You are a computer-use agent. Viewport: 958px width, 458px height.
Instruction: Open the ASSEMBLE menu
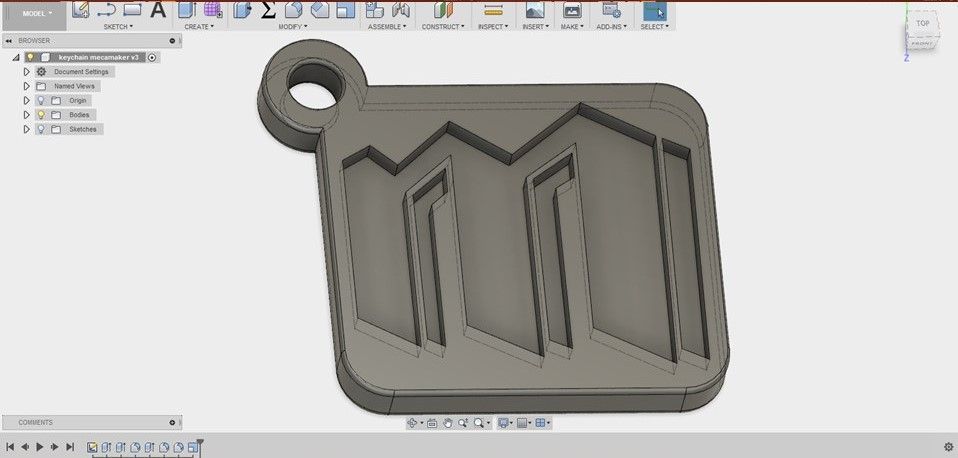point(387,27)
